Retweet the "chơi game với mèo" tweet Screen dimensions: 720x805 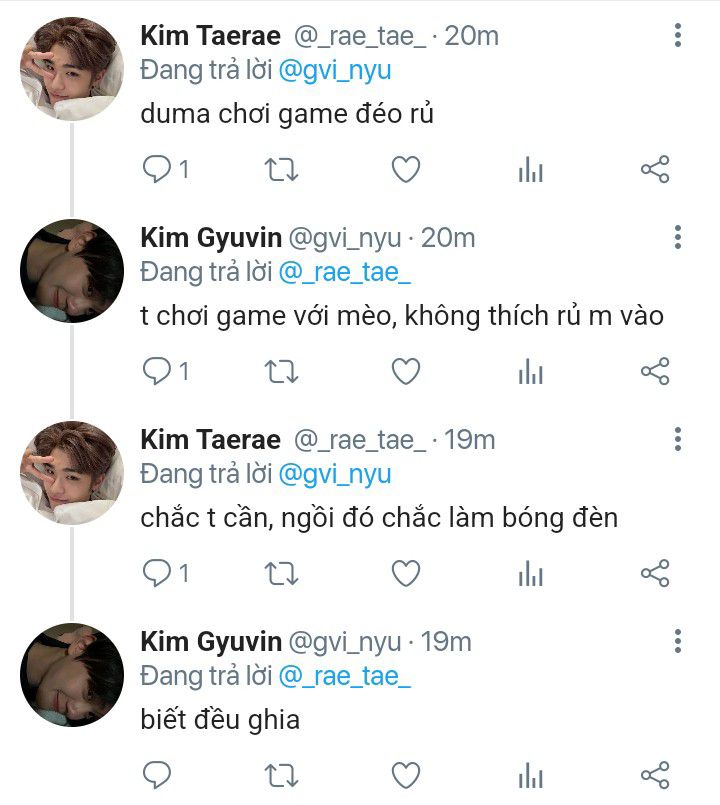point(281,372)
